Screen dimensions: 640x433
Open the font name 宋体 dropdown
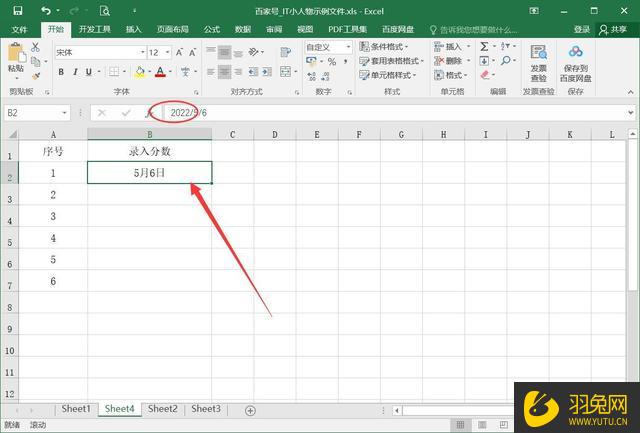[x=142, y=53]
